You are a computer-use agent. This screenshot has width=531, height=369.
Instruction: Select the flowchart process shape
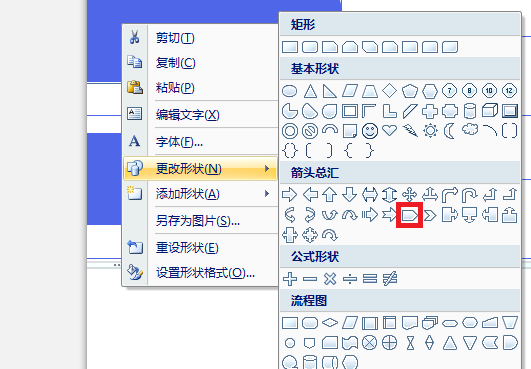click(x=290, y=323)
